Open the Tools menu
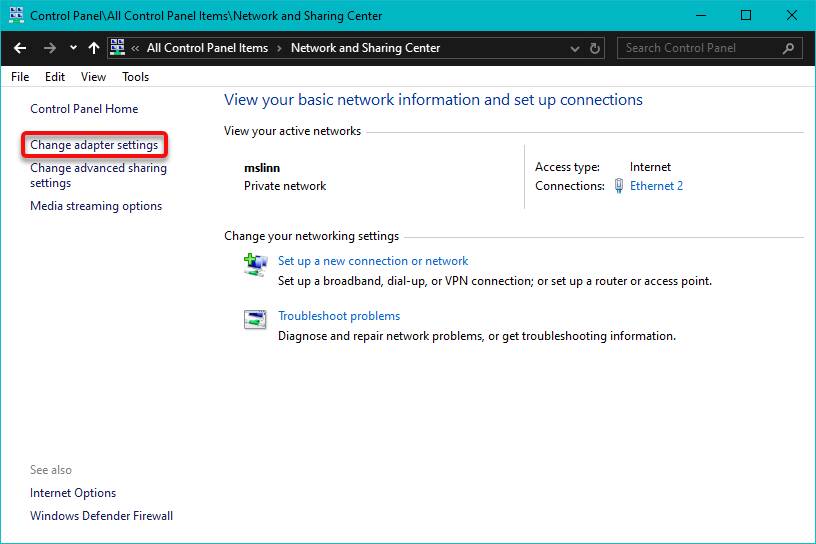This screenshot has height=544, width=816. click(135, 77)
